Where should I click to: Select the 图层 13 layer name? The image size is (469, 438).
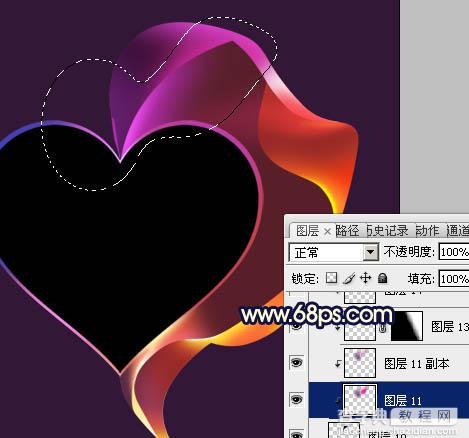450,327
